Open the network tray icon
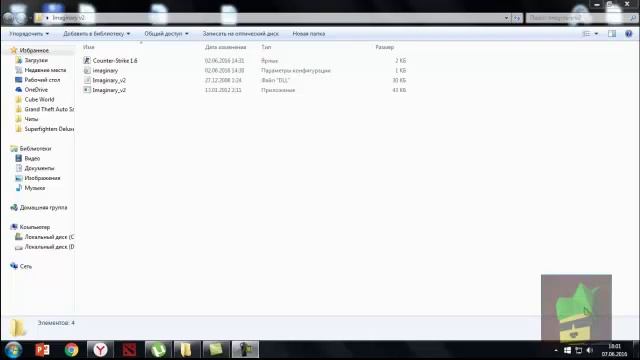Image resolution: width=640 pixels, height=360 pixels. 578,351
